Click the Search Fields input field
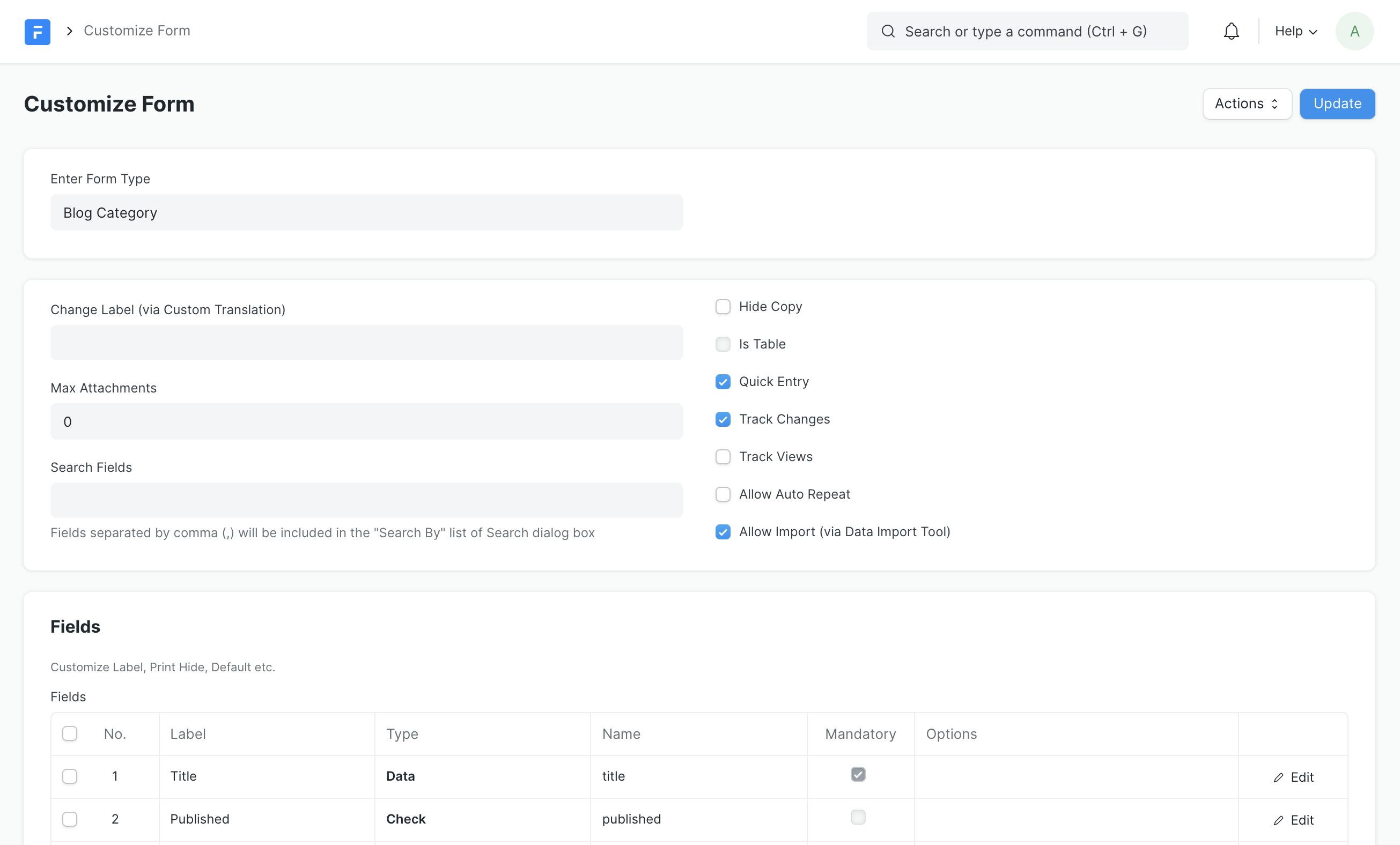Image resolution: width=1400 pixels, height=845 pixels. tap(367, 500)
